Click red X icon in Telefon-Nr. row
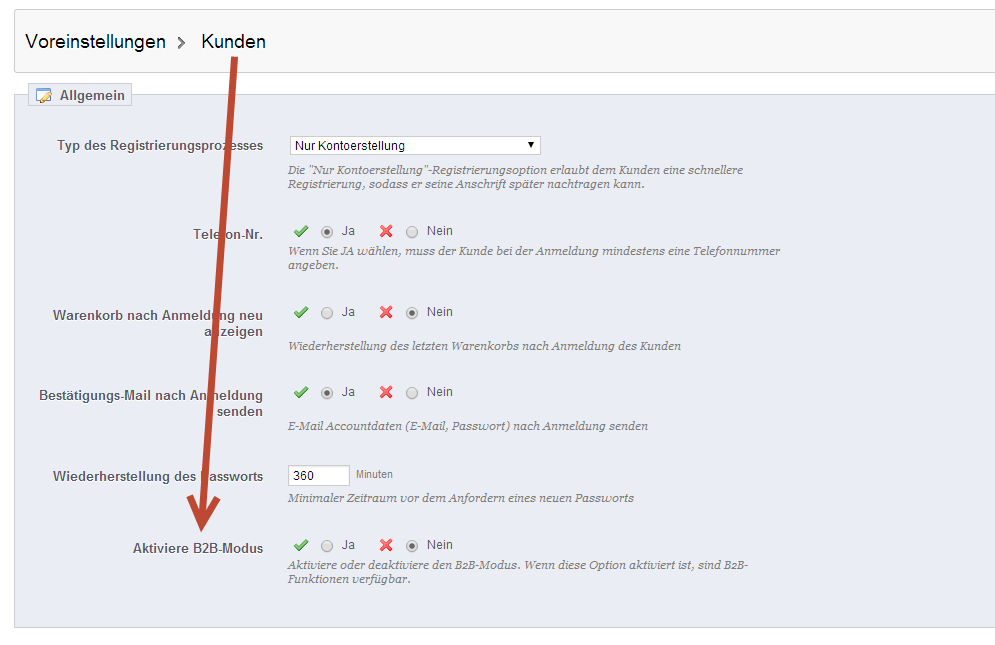The height and width of the screenshot is (645, 995). pos(386,231)
